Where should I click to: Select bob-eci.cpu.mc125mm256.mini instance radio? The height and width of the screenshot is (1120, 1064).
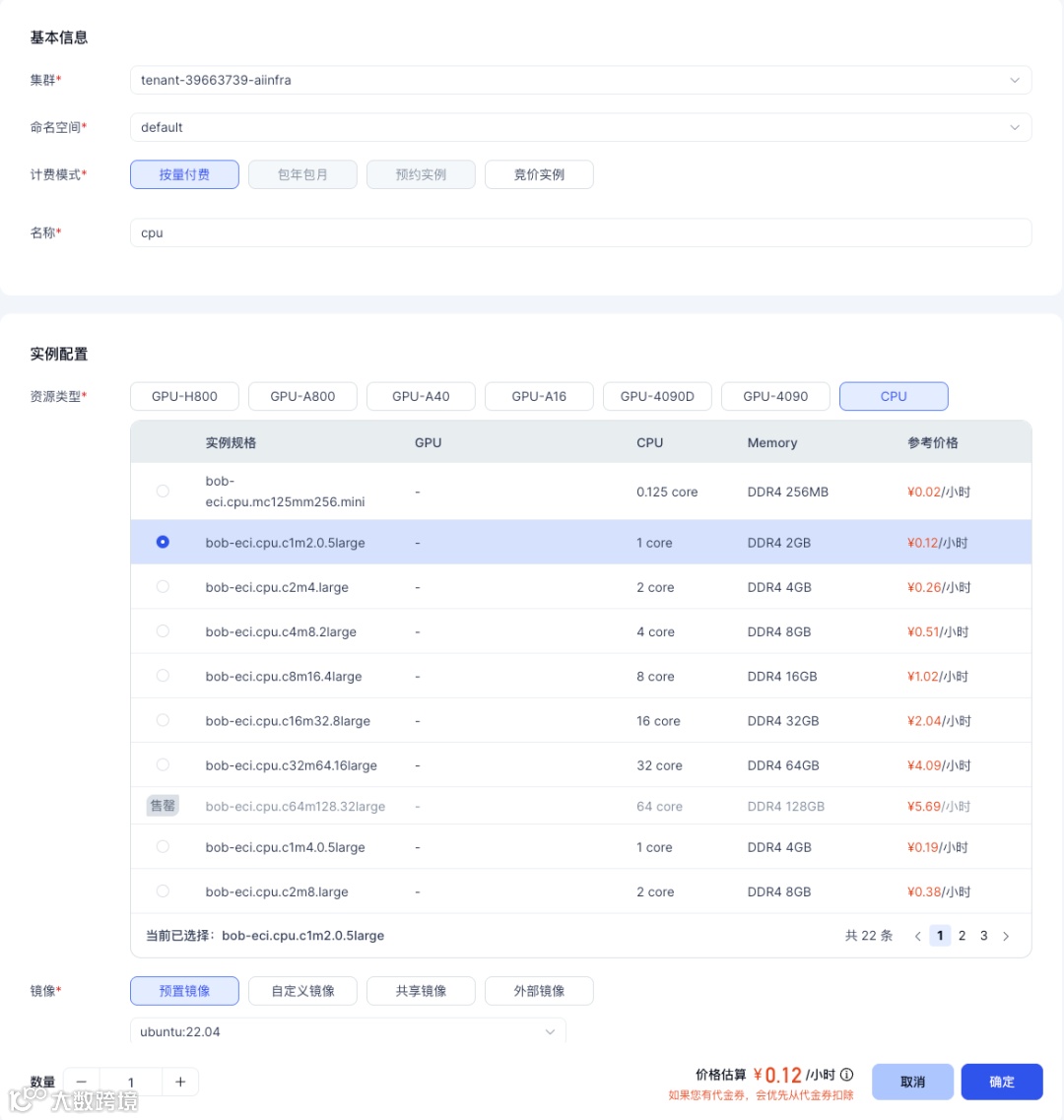pyautogui.click(x=163, y=491)
